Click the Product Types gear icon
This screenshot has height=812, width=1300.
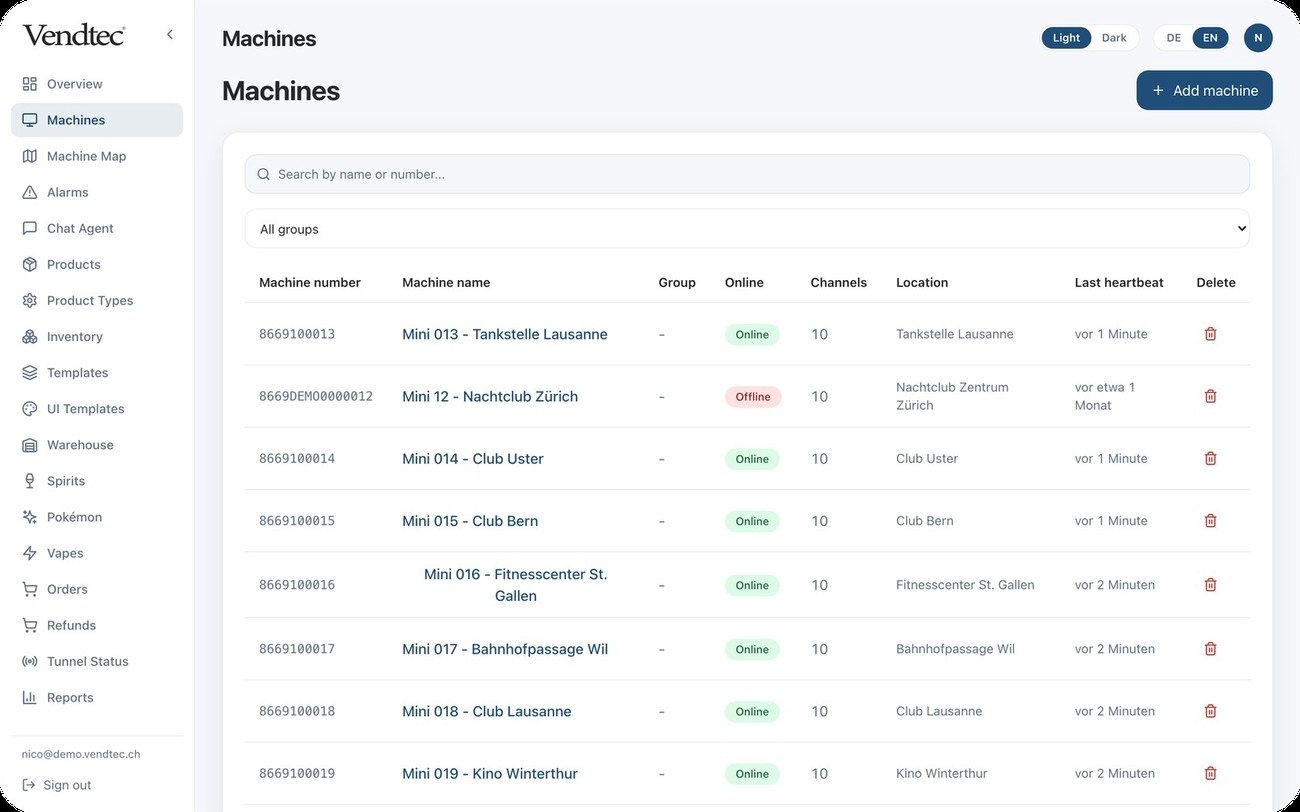(x=30, y=300)
